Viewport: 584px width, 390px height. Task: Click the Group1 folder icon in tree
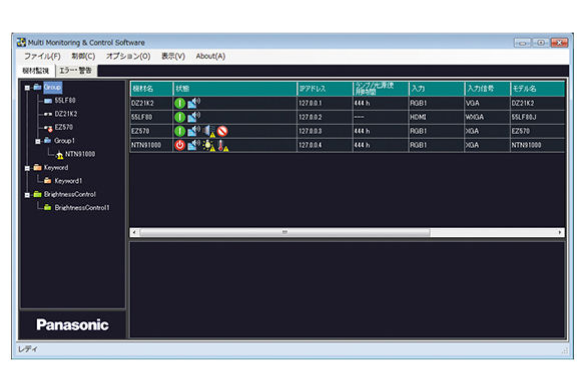pos(48,140)
